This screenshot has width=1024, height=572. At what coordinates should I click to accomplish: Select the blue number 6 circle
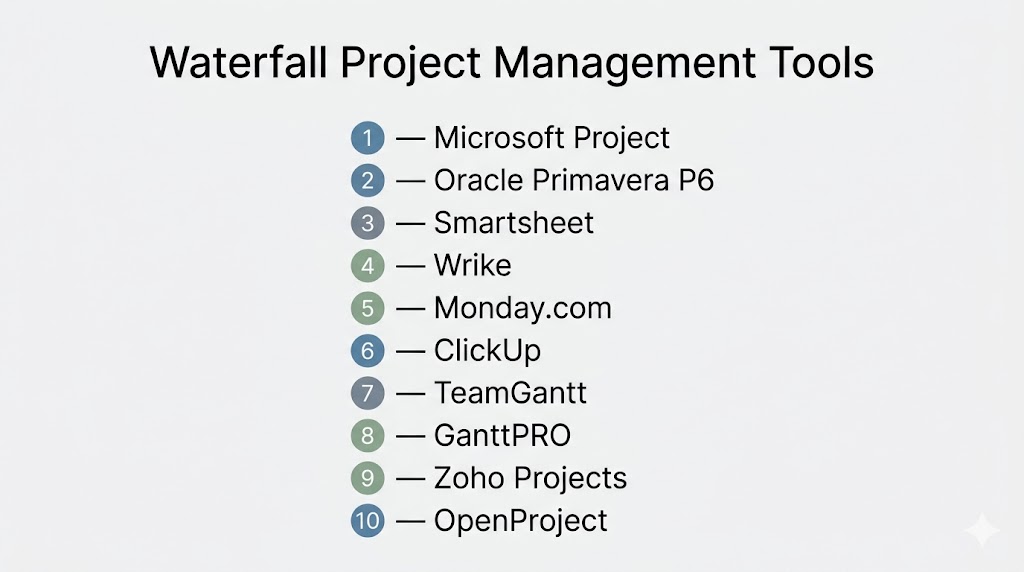pos(367,351)
